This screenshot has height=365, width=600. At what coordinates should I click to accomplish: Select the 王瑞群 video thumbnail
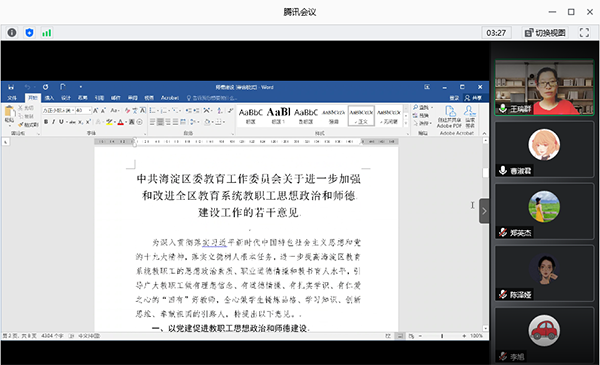pyautogui.click(x=544, y=87)
